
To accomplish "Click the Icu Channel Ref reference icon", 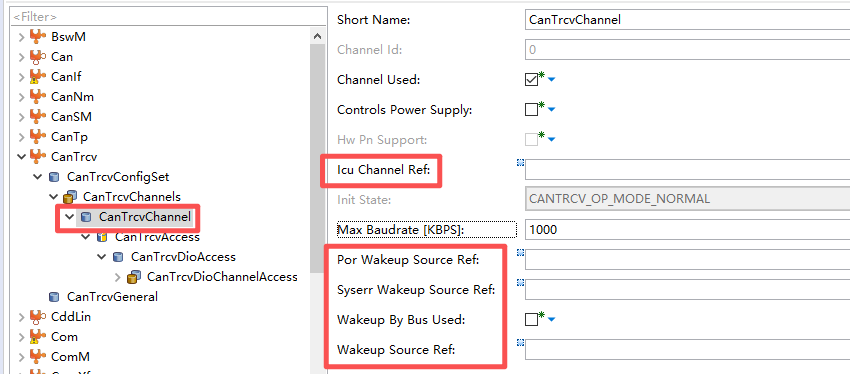I will (x=520, y=162).
